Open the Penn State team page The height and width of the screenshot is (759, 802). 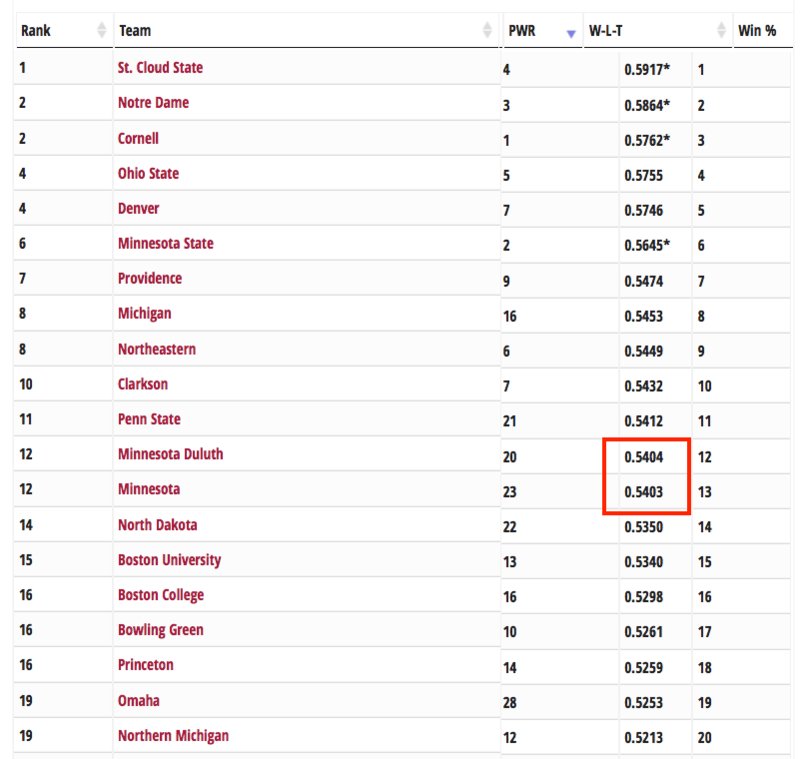coord(149,419)
